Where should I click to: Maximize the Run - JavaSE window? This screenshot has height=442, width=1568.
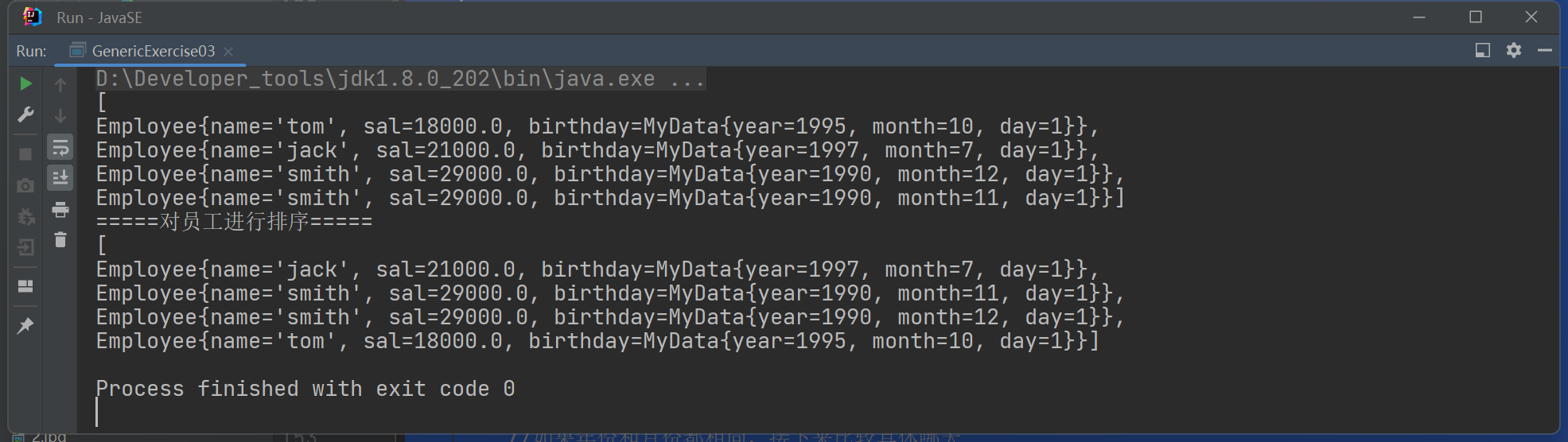[x=1476, y=17]
